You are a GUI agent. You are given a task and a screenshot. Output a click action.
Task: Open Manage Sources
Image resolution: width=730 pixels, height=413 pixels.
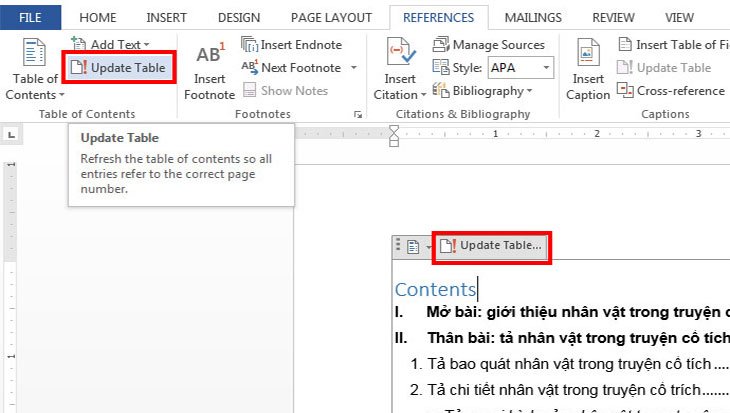coord(488,45)
